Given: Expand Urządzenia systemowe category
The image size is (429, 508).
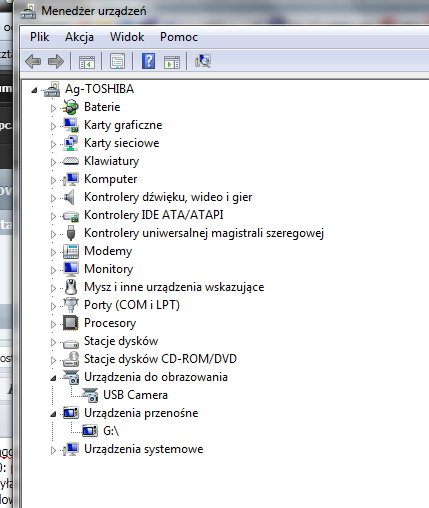Looking at the screenshot, I should click(x=53, y=450).
